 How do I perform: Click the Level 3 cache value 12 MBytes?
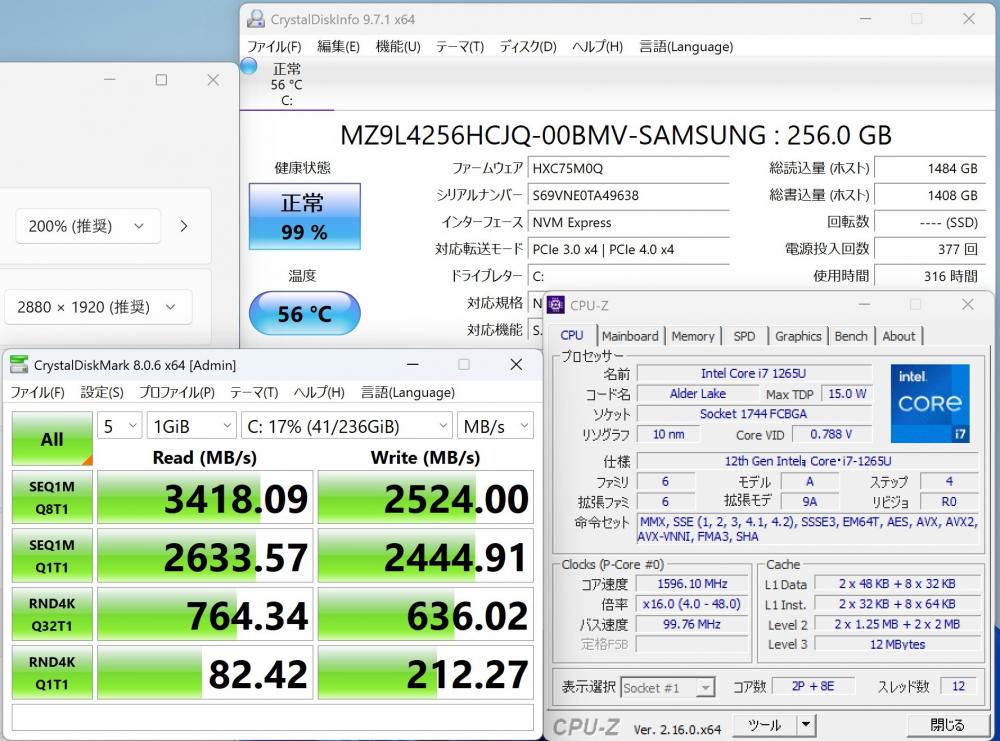[897, 644]
